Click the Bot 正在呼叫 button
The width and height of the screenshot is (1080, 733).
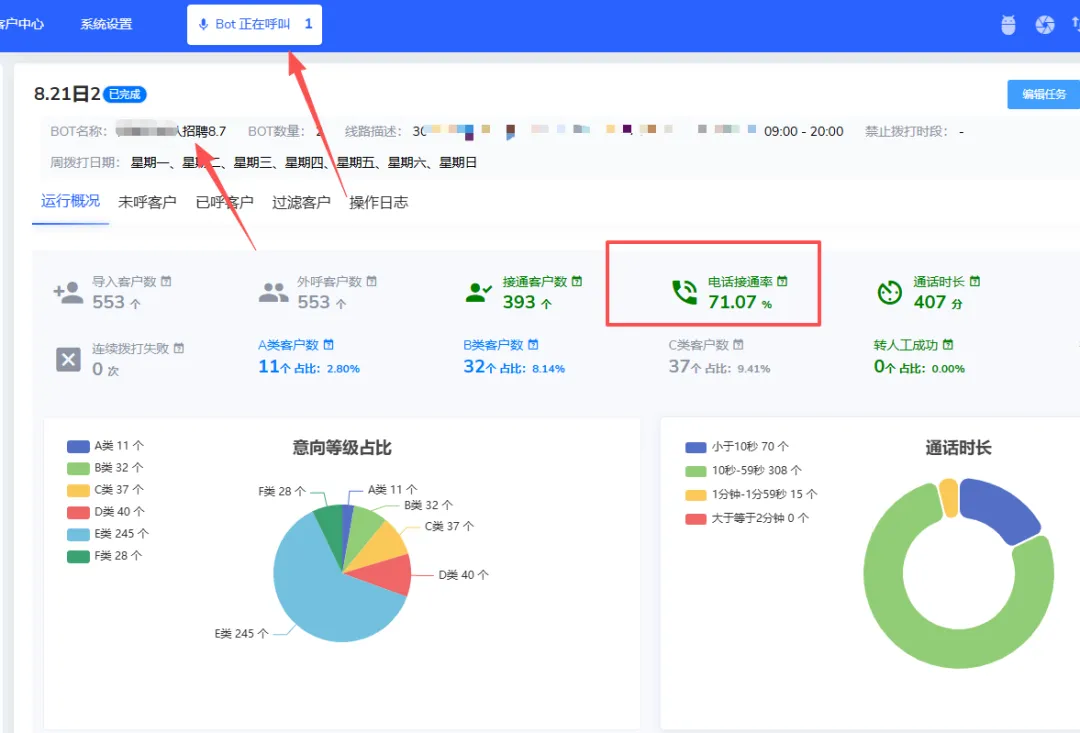pyautogui.click(x=253, y=25)
